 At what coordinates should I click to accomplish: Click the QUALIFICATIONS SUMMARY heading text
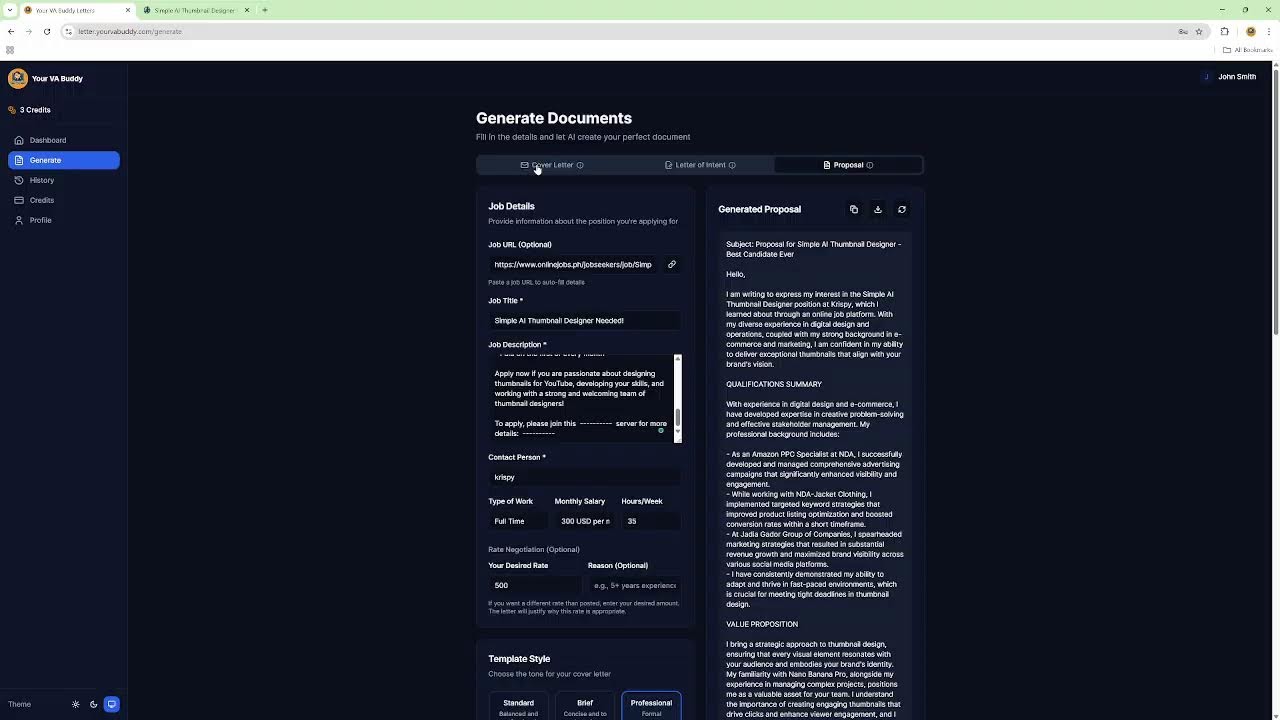click(x=774, y=384)
